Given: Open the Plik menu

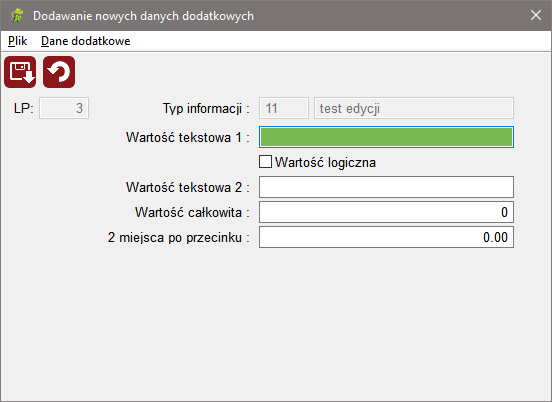Looking at the screenshot, I should pos(17,41).
